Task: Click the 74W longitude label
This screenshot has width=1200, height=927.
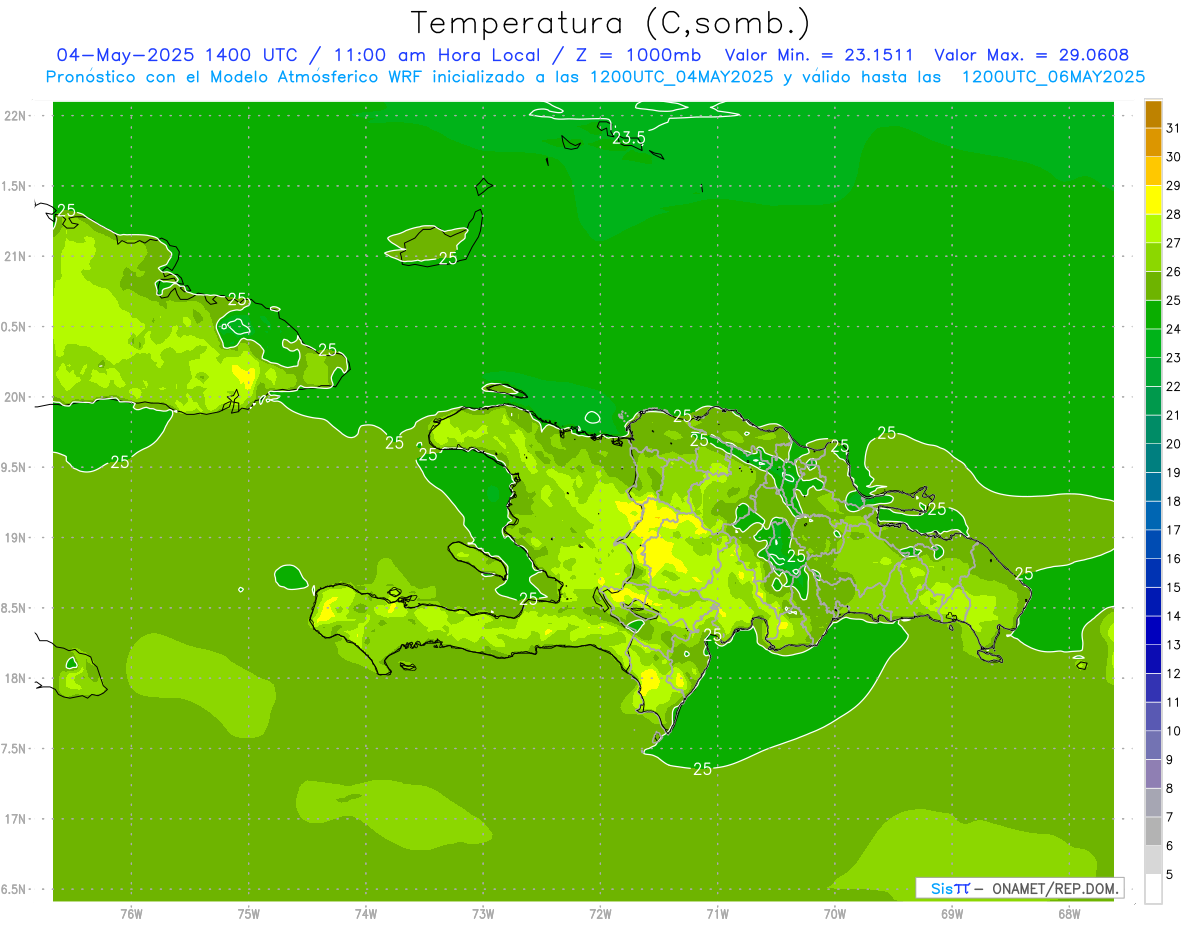Action: (x=366, y=914)
